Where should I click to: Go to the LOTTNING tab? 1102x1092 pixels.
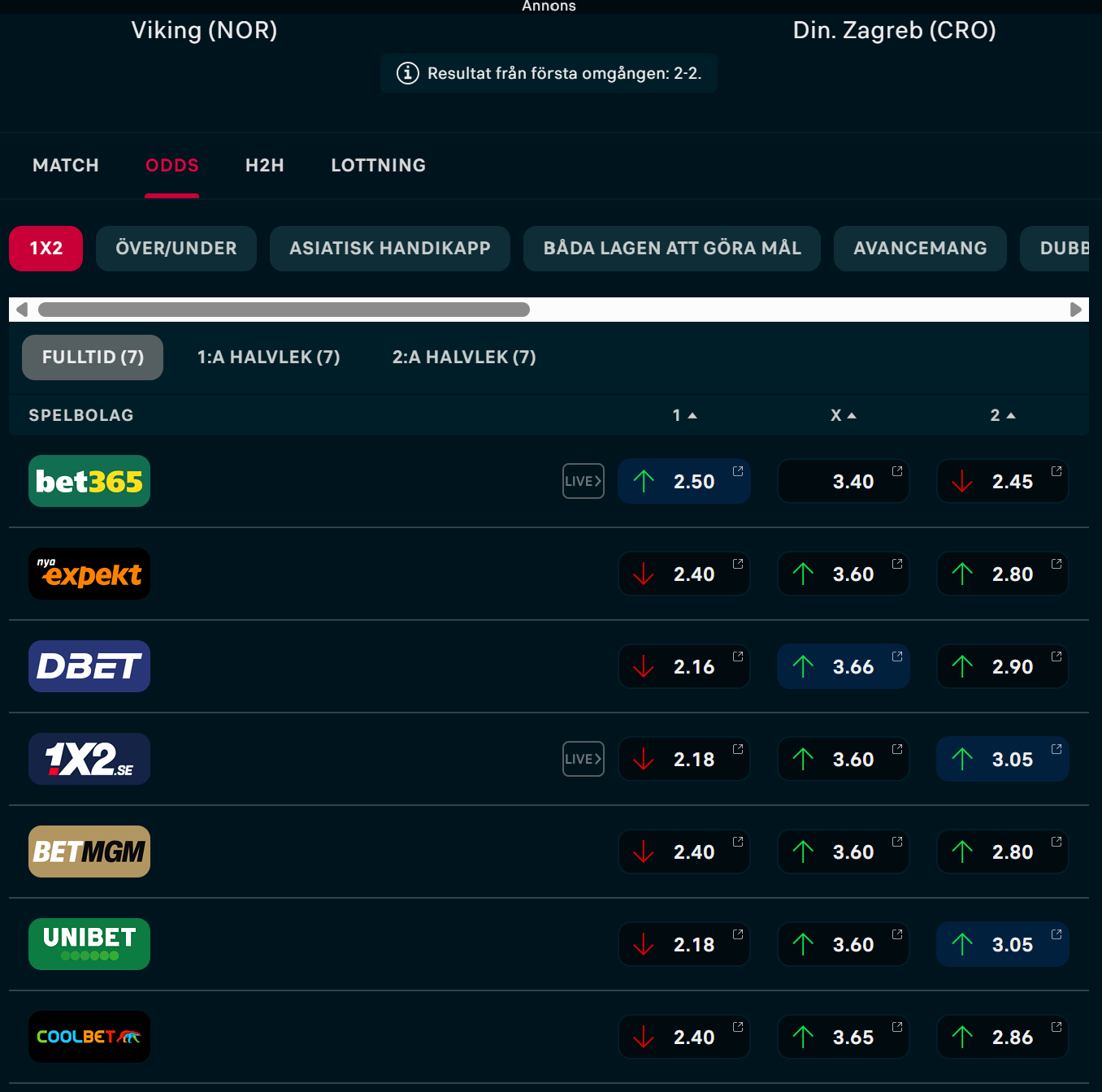[379, 166]
